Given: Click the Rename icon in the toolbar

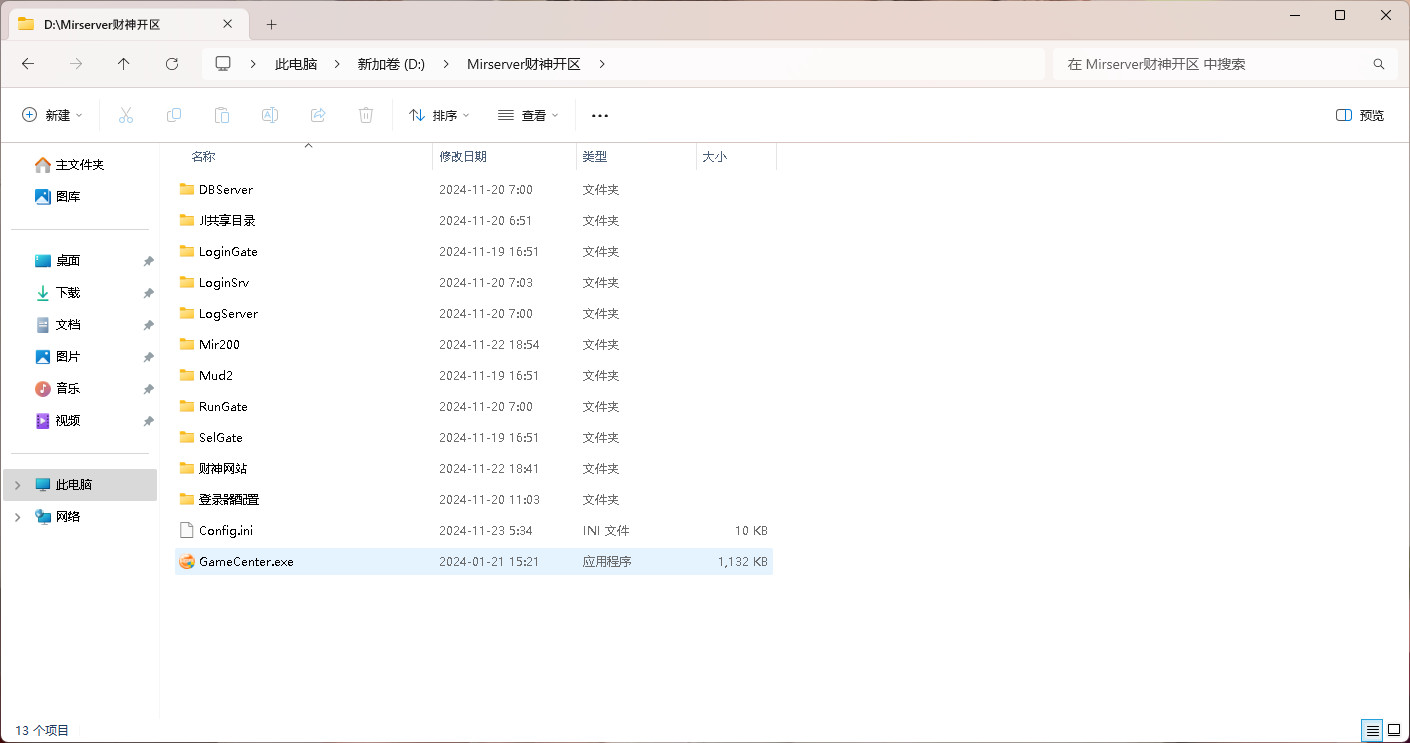Looking at the screenshot, I should 269,115.
